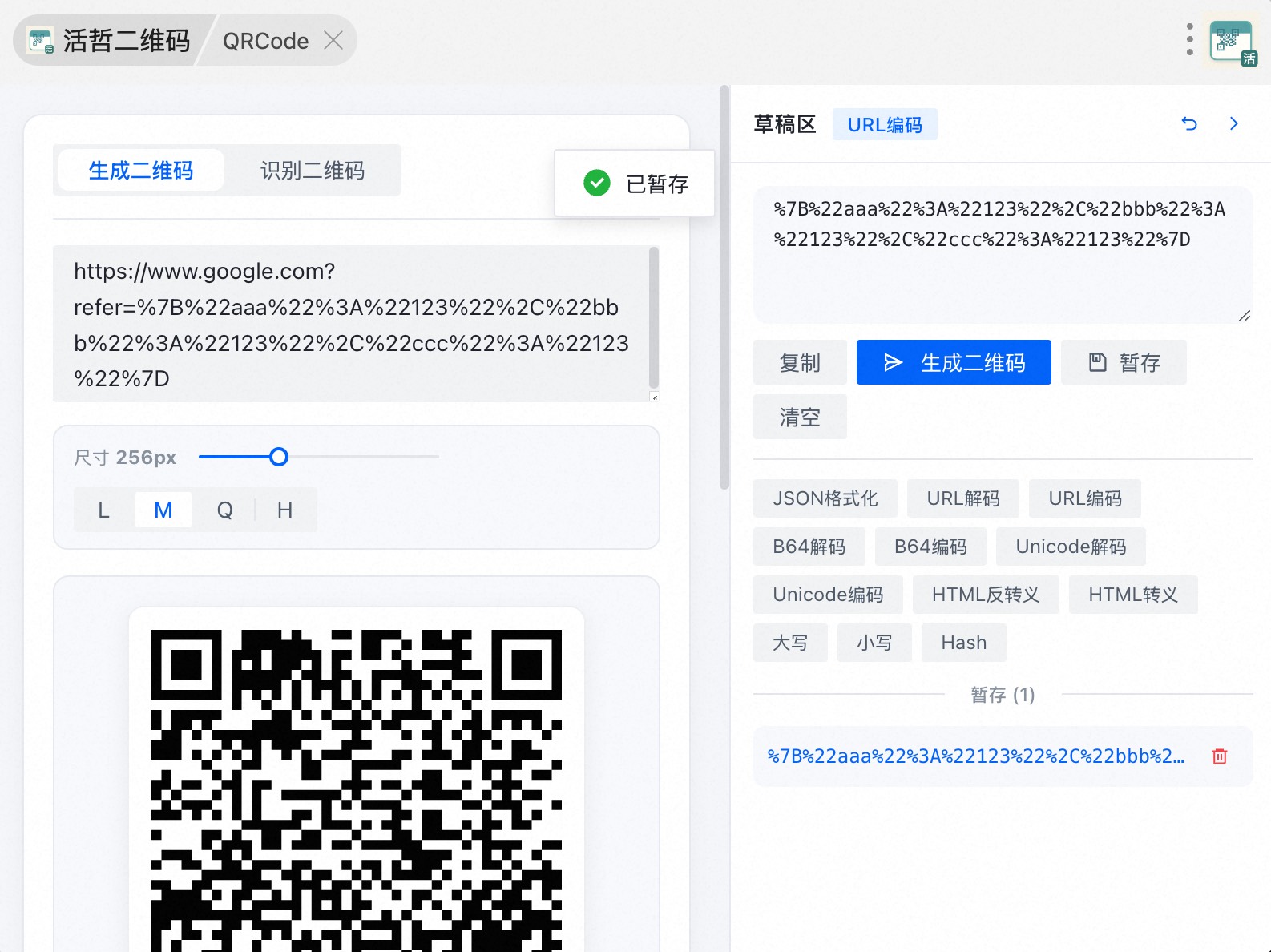Click the B64编码 button

coord(930,547)
